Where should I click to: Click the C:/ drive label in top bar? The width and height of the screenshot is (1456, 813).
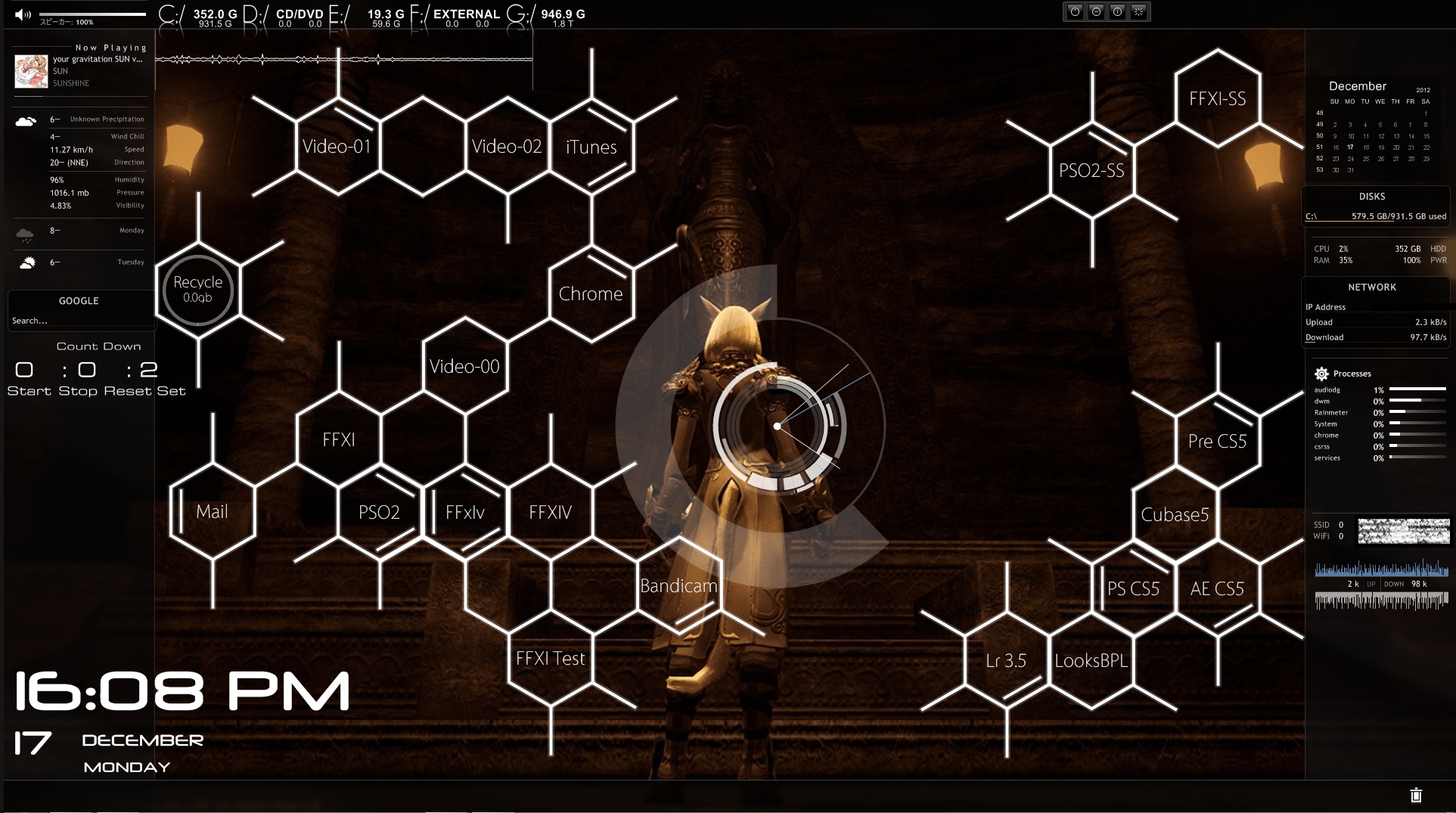point(172,15)
